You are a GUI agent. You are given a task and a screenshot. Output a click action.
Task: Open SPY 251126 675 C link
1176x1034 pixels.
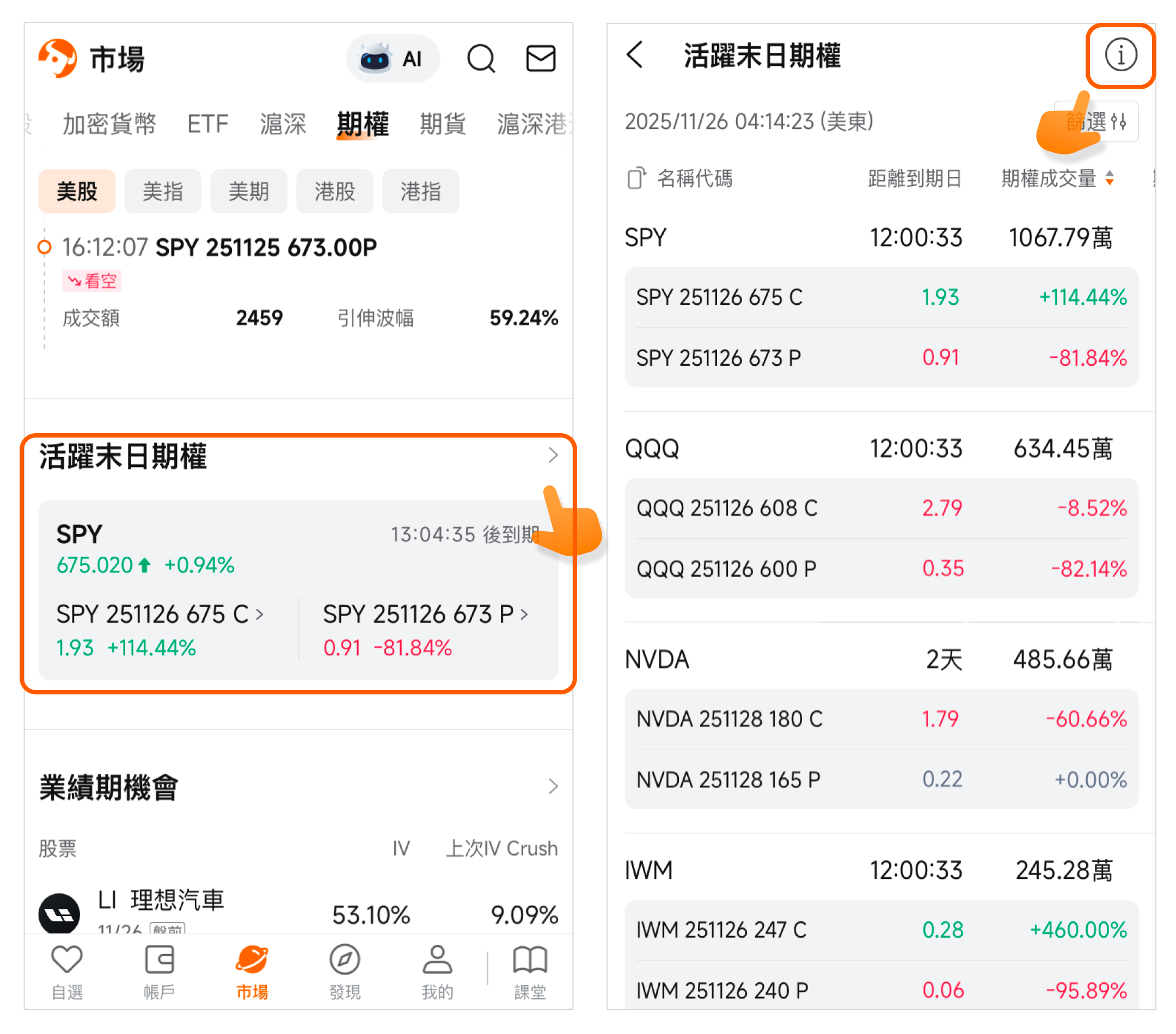point(159,614)
